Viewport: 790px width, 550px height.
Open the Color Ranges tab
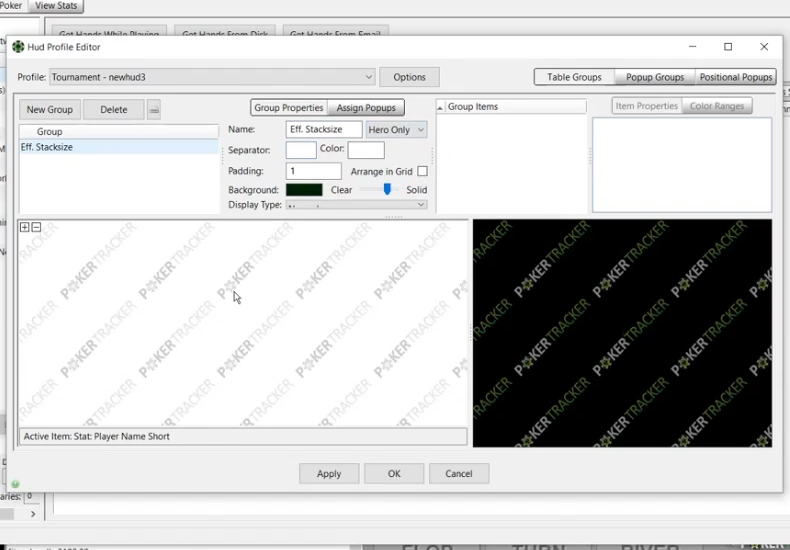click(x=716, y=106)
